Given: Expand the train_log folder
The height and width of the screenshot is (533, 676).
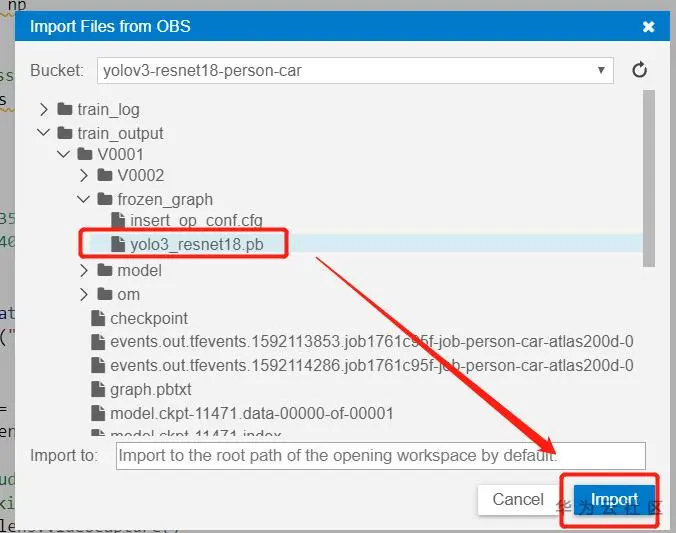Looking at the screenshot, I should (x=44, y=110).
